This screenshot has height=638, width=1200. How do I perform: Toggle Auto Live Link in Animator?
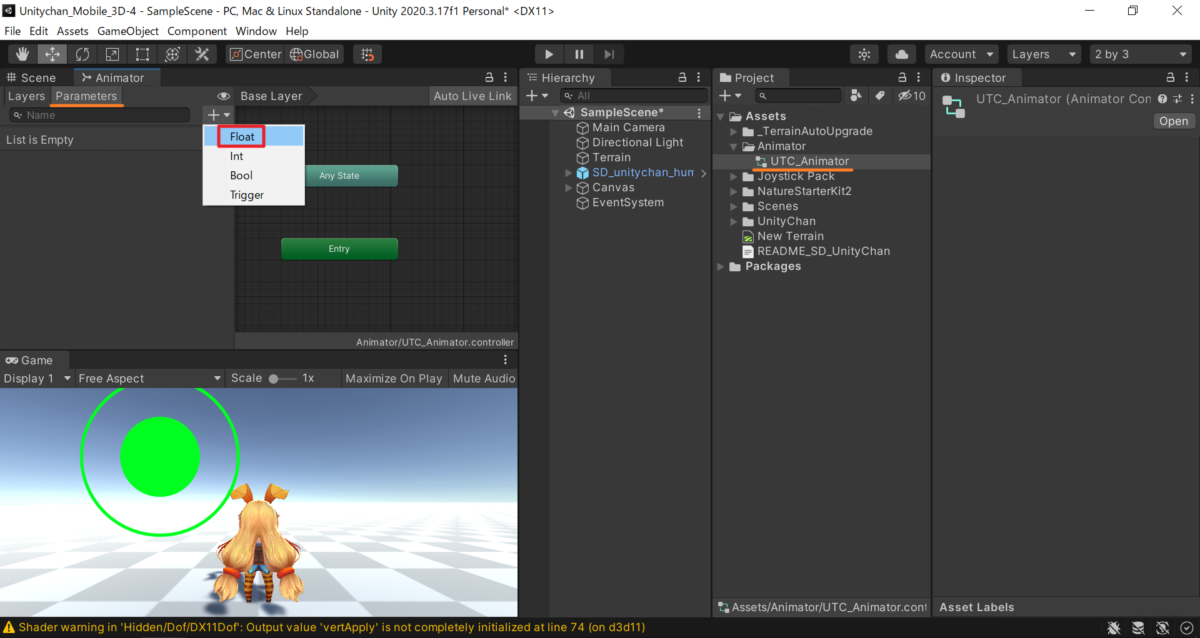coord(473,96)
